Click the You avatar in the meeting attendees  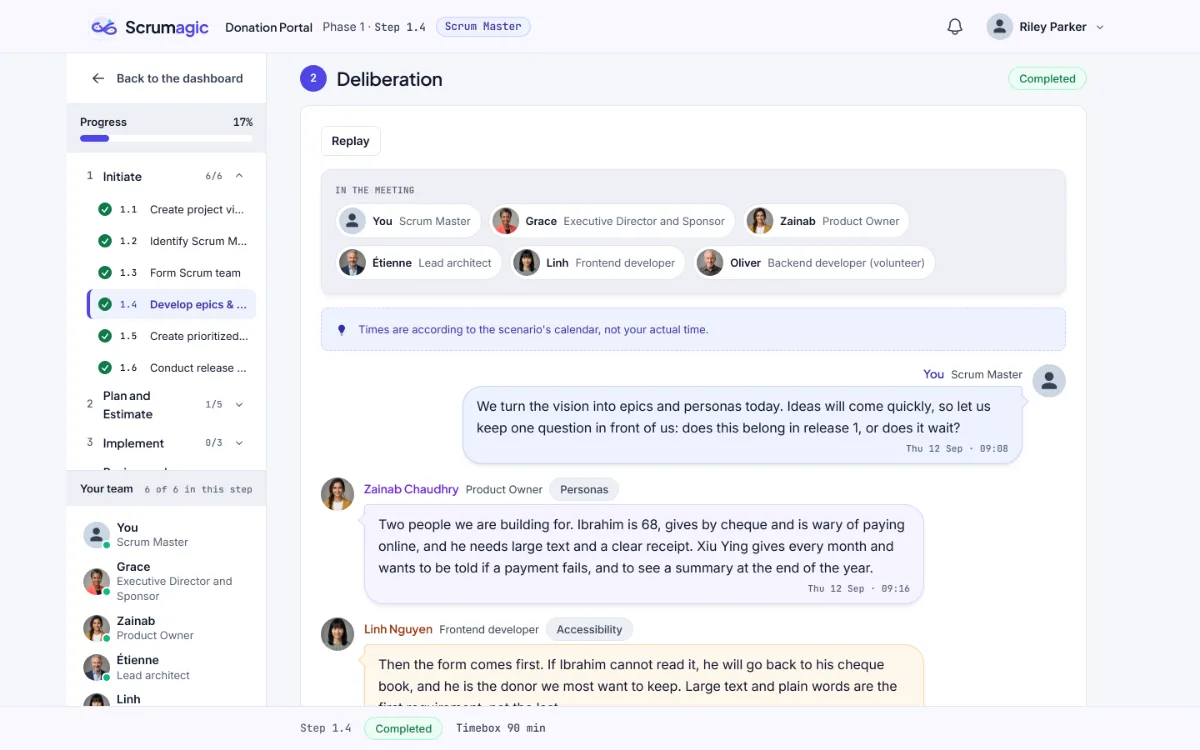click(352, 221)
